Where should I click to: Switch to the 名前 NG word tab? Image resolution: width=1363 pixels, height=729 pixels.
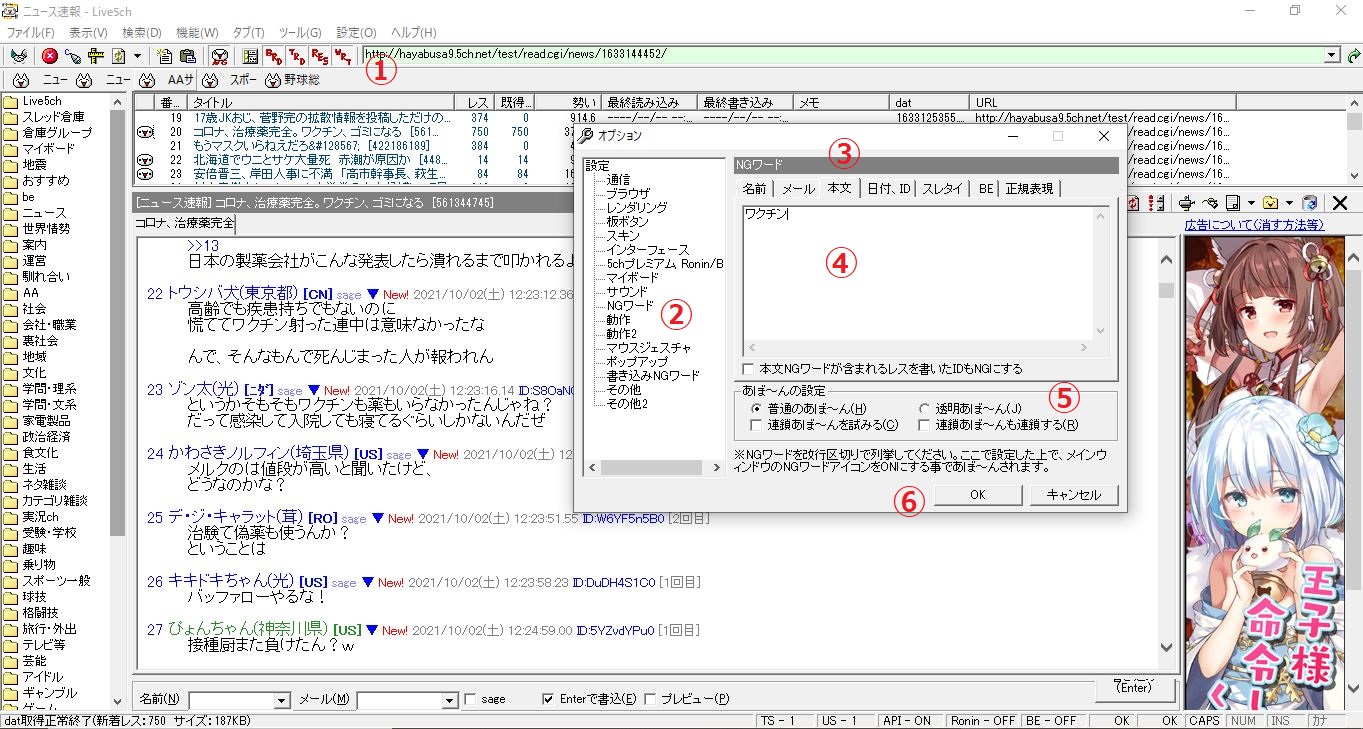755,188
